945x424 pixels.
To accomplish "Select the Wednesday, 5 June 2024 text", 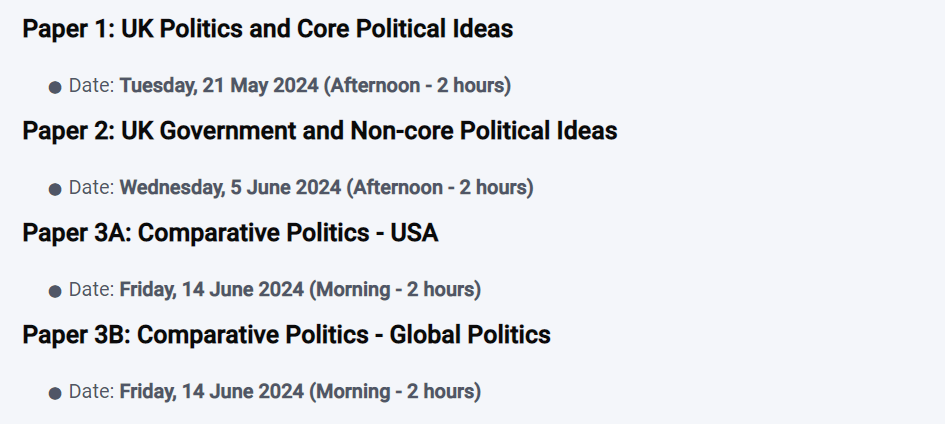I will [x=231, y=187].
